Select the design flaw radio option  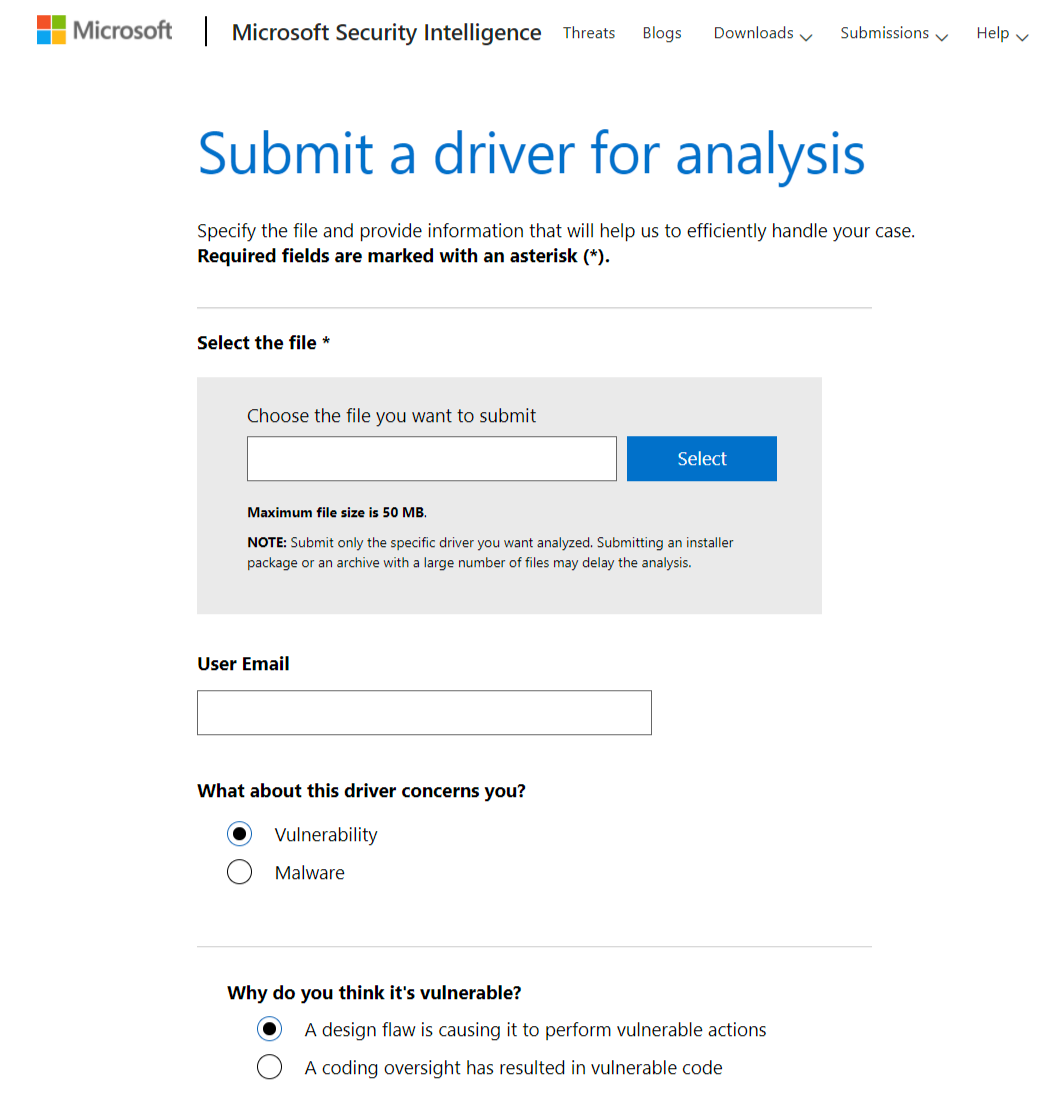tap(270, 1029)
